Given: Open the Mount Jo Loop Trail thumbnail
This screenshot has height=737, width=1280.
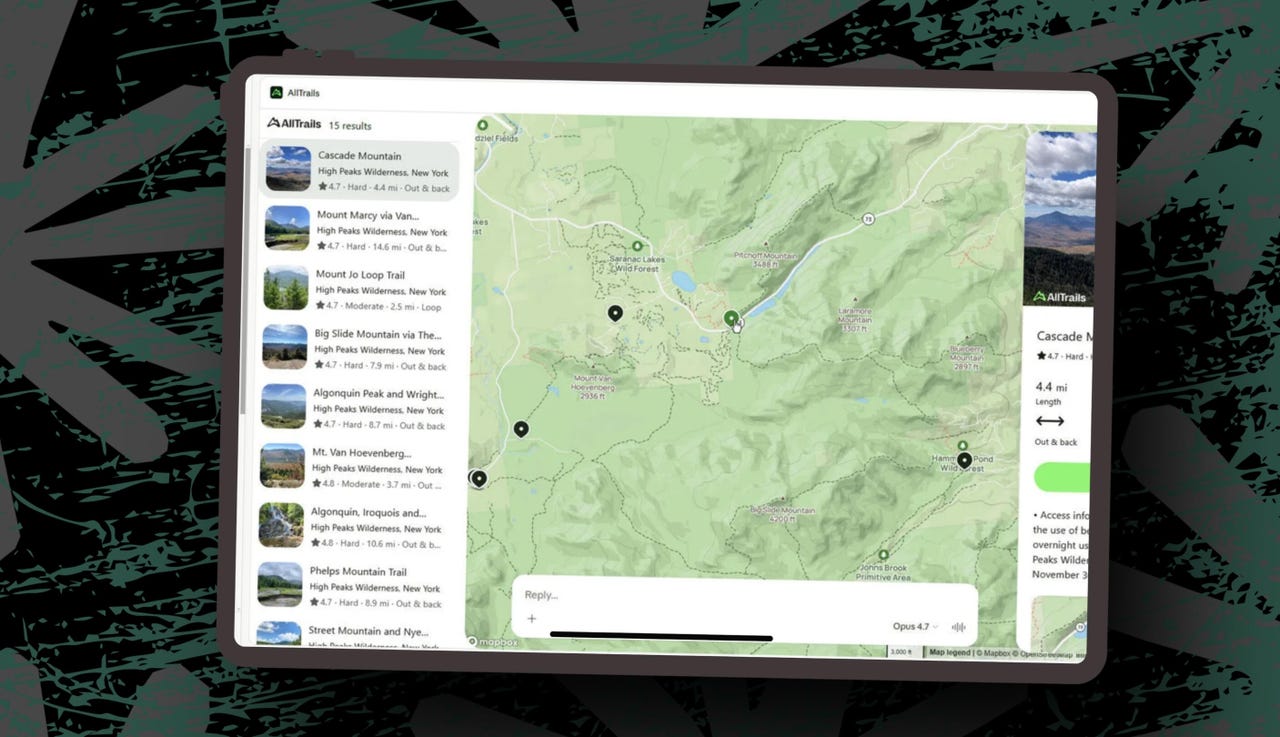Looking at the screenshot, I should tap(286, 289).
